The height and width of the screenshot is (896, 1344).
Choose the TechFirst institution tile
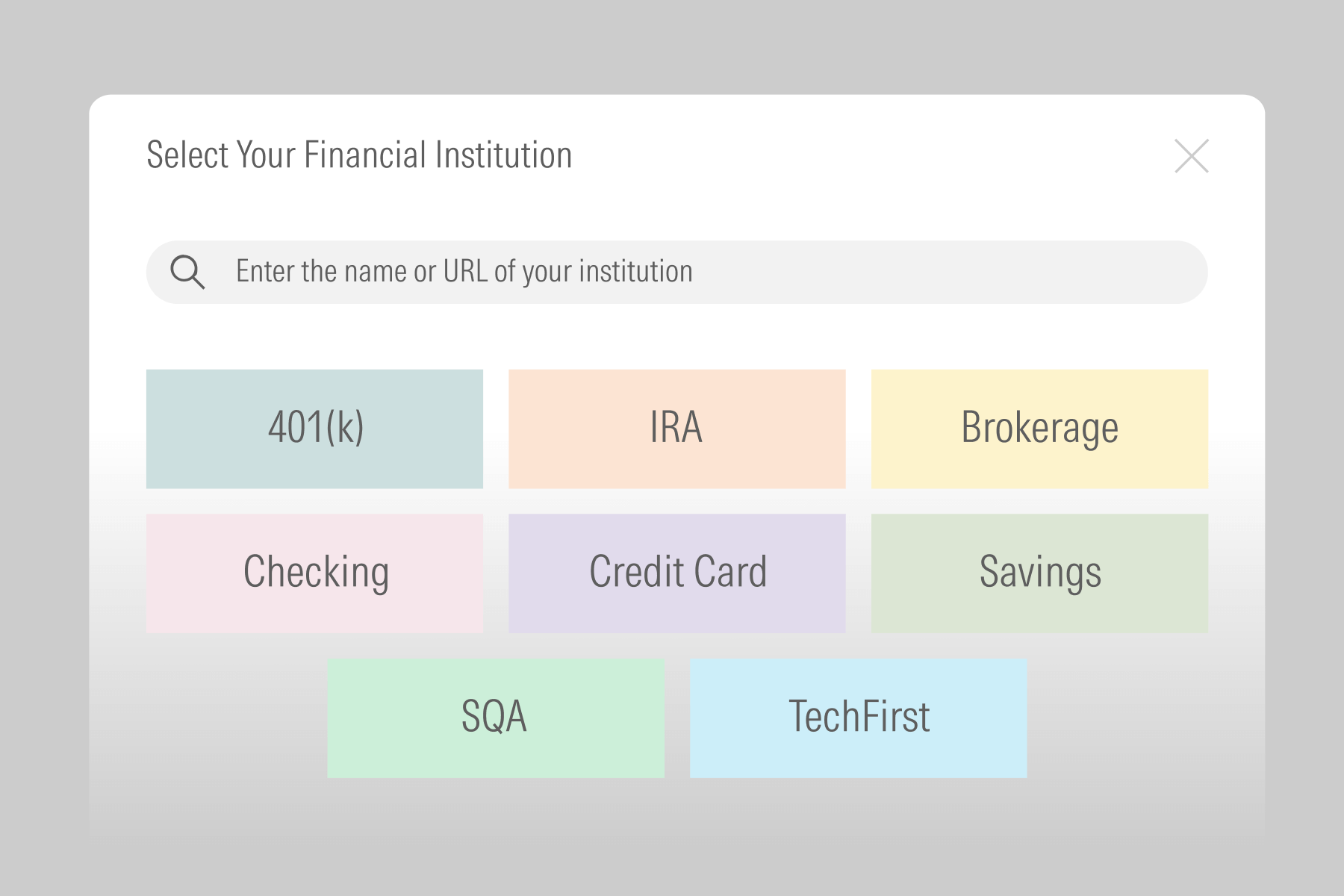858,718
